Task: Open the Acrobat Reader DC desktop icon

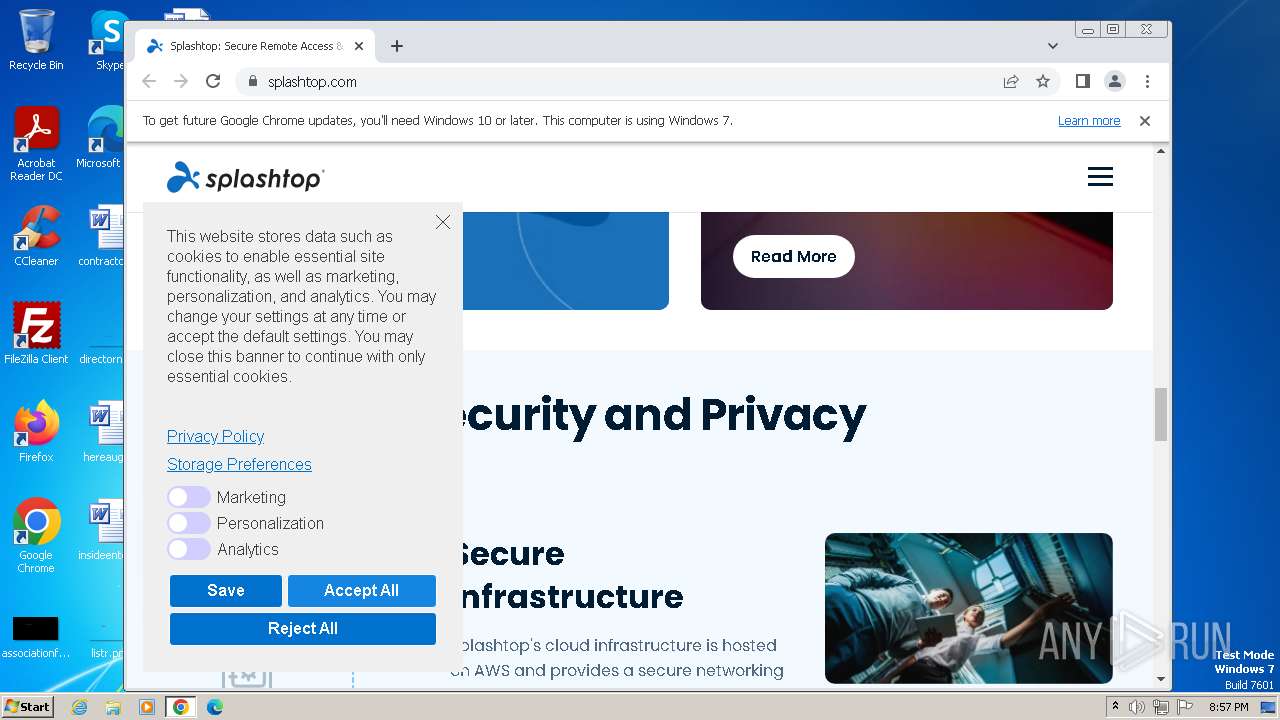Action: 36,144
